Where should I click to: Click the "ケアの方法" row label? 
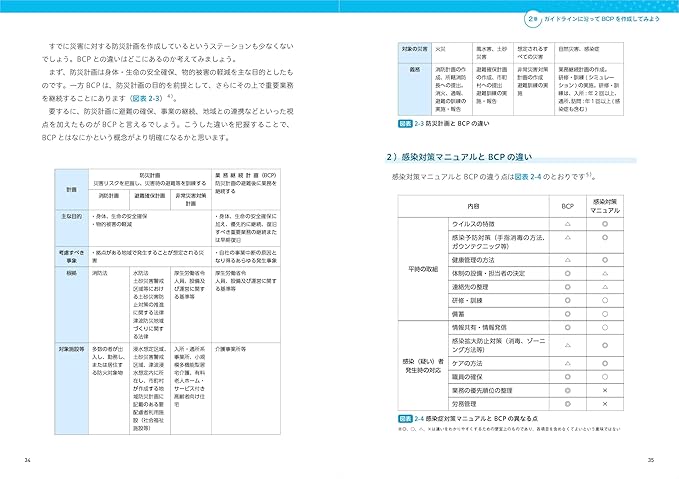(x=467, y=363)
